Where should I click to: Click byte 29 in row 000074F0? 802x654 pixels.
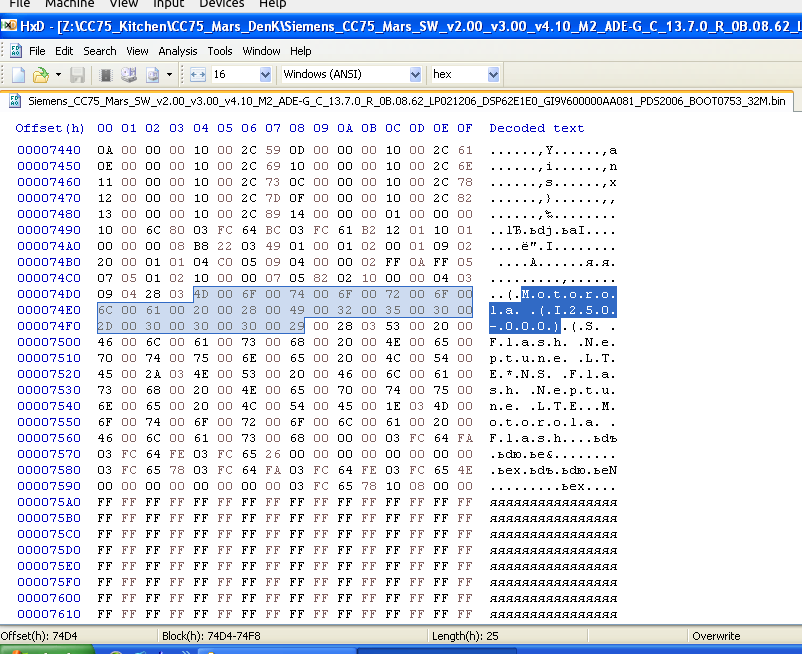(297, 326)
